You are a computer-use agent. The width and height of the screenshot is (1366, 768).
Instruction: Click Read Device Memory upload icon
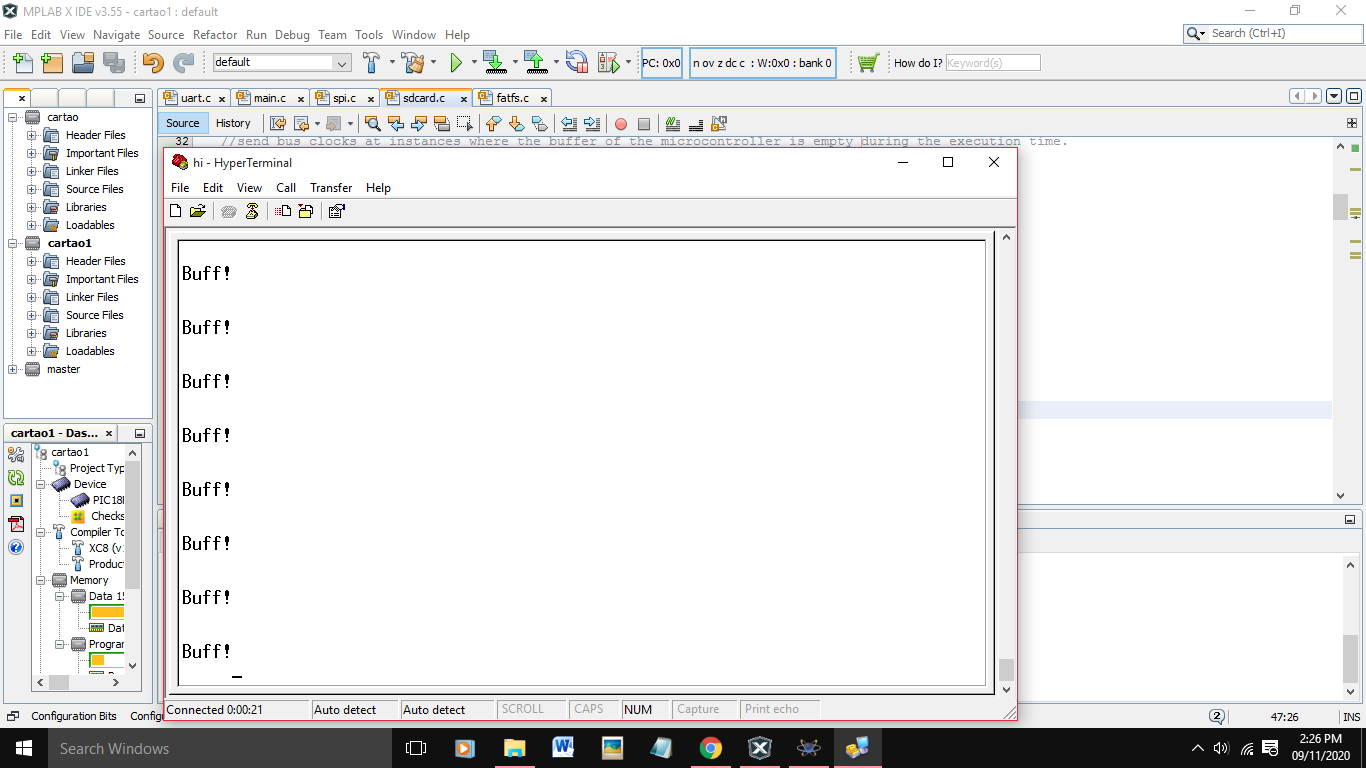point(536,62)
